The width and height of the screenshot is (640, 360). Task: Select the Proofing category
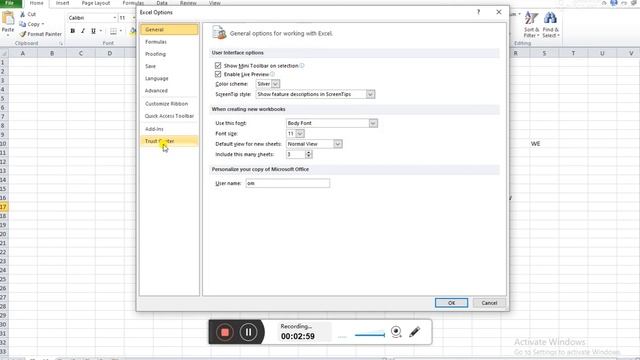[169, 54]
